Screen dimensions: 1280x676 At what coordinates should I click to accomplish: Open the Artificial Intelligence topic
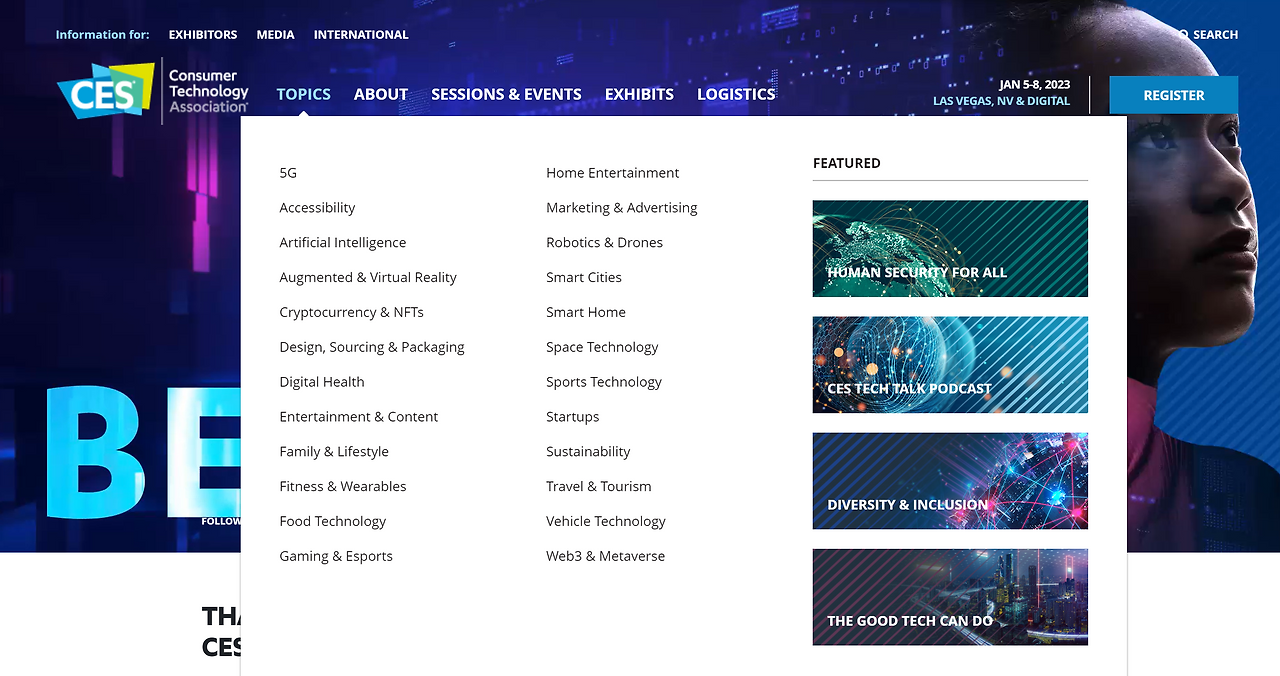pos(342,242)
